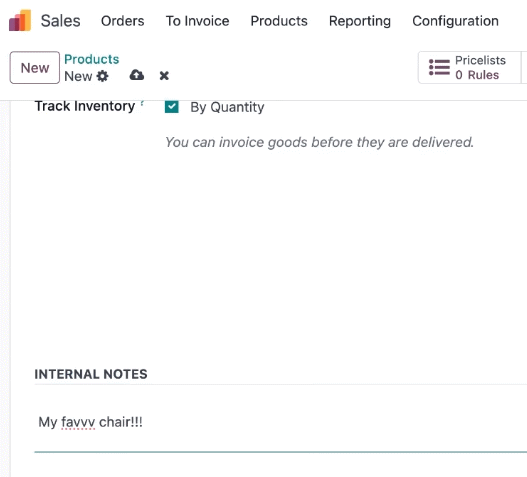
Task: Click the misspelled word favvv
Action: [78, 422]
